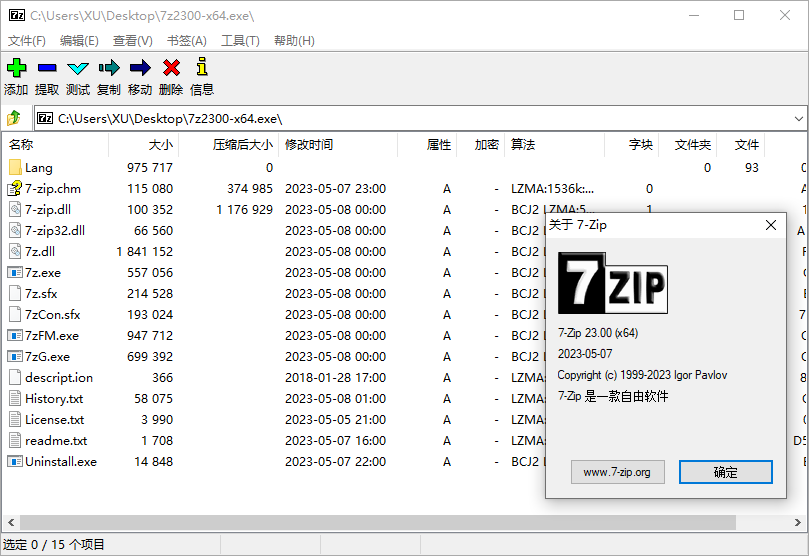Viewport: 809px width, 556px height.
Task: Expand the address path dropdown arrow
Action: (x=798, y=118)
